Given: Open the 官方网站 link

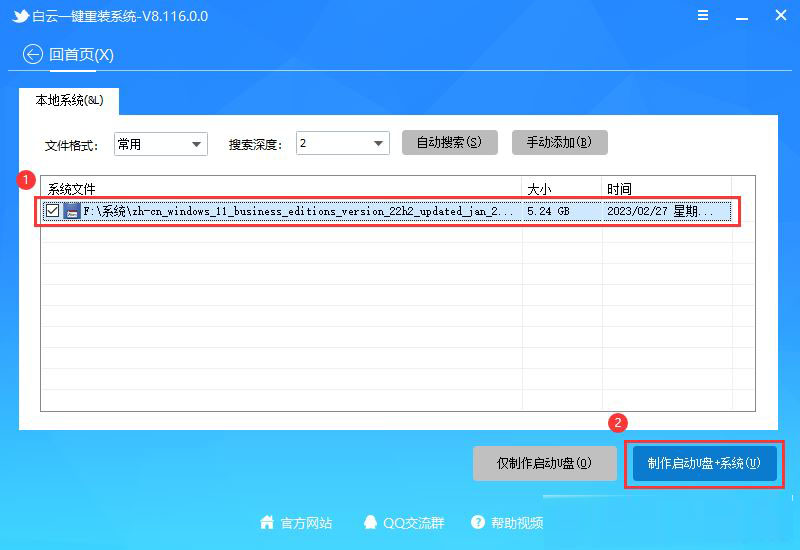Looking at the screenshot, I should [306, 523].
